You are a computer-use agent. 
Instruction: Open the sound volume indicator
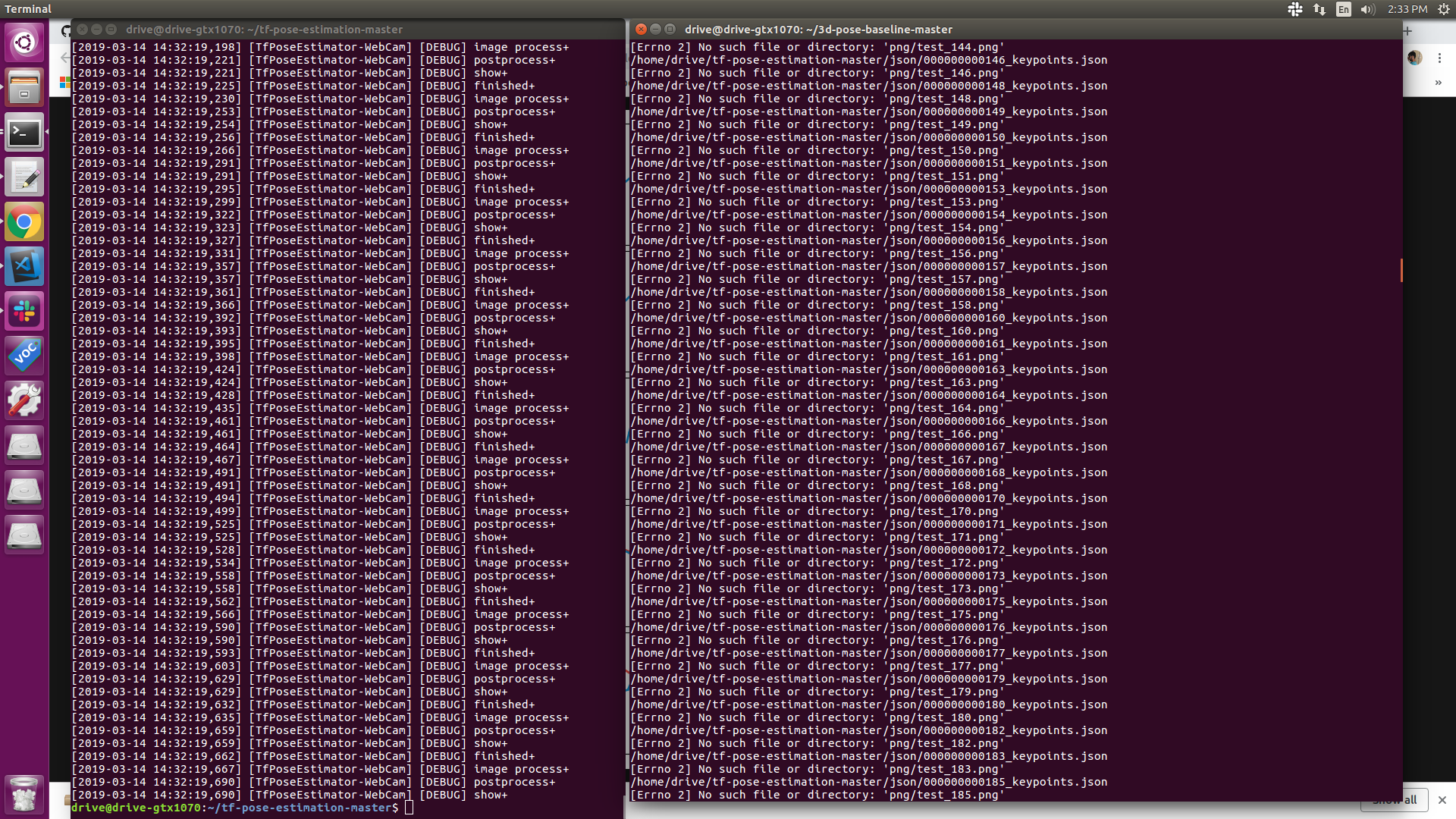click(1368, 9)
